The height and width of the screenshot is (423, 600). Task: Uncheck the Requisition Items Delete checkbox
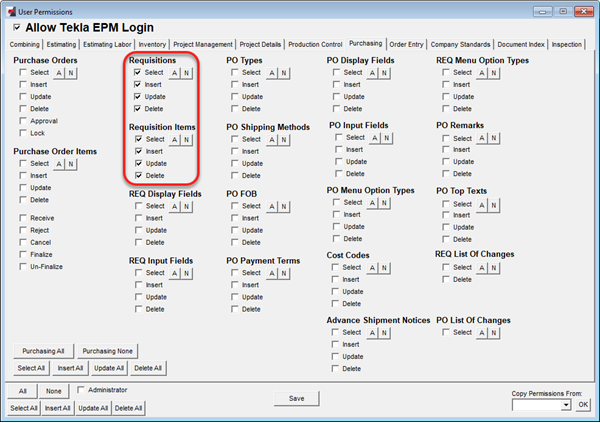139,175
